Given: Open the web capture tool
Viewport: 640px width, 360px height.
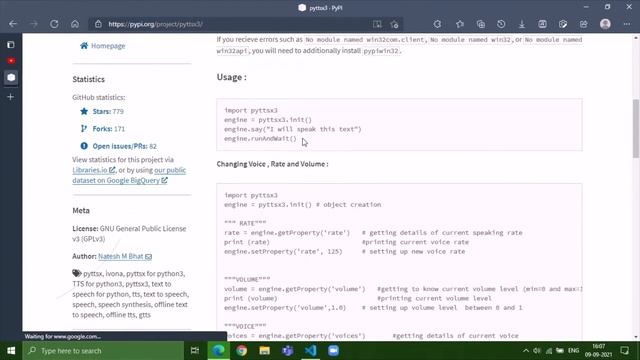Looking at the screenshot, I should 542,24.
